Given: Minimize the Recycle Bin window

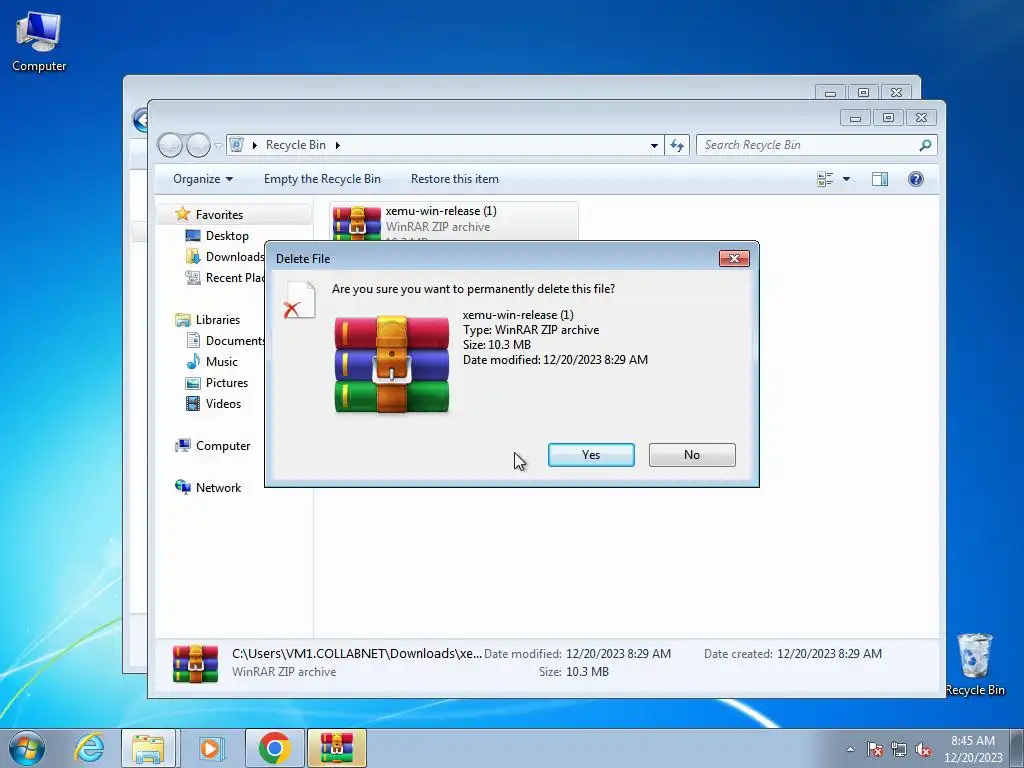Looking at the screenshot, I should coord(855,118).
